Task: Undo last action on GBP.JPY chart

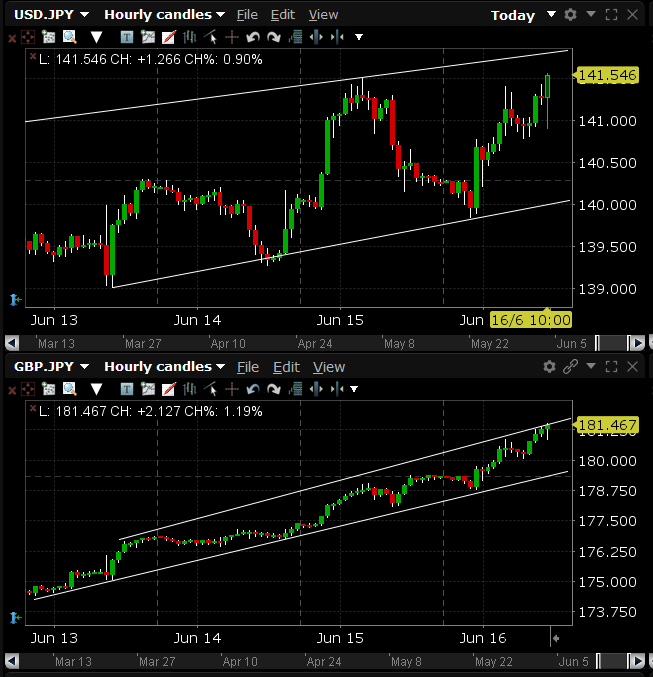Action: (x=253, y=389)
